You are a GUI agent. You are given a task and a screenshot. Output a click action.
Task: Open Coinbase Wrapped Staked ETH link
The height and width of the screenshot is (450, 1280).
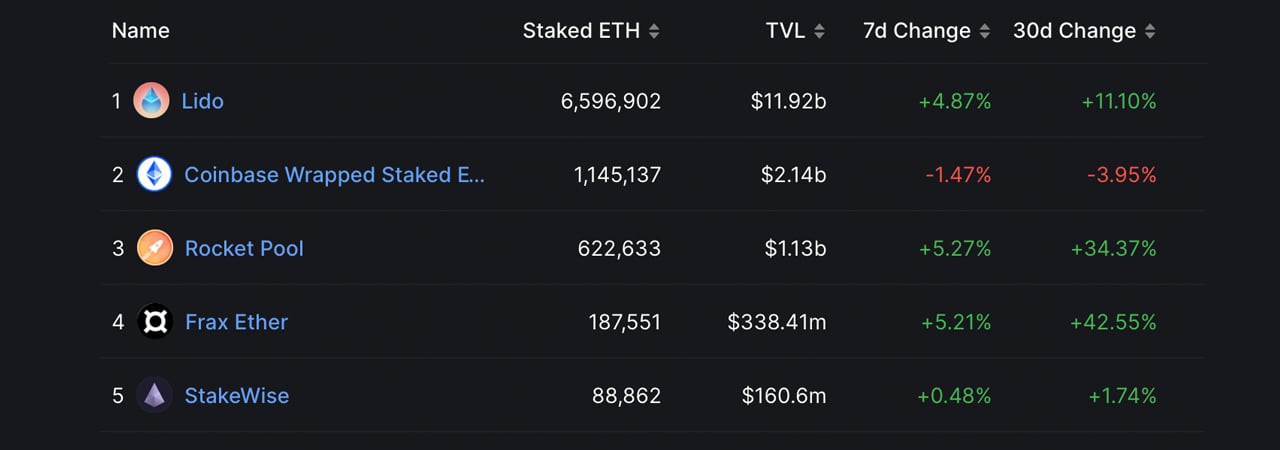334,175
